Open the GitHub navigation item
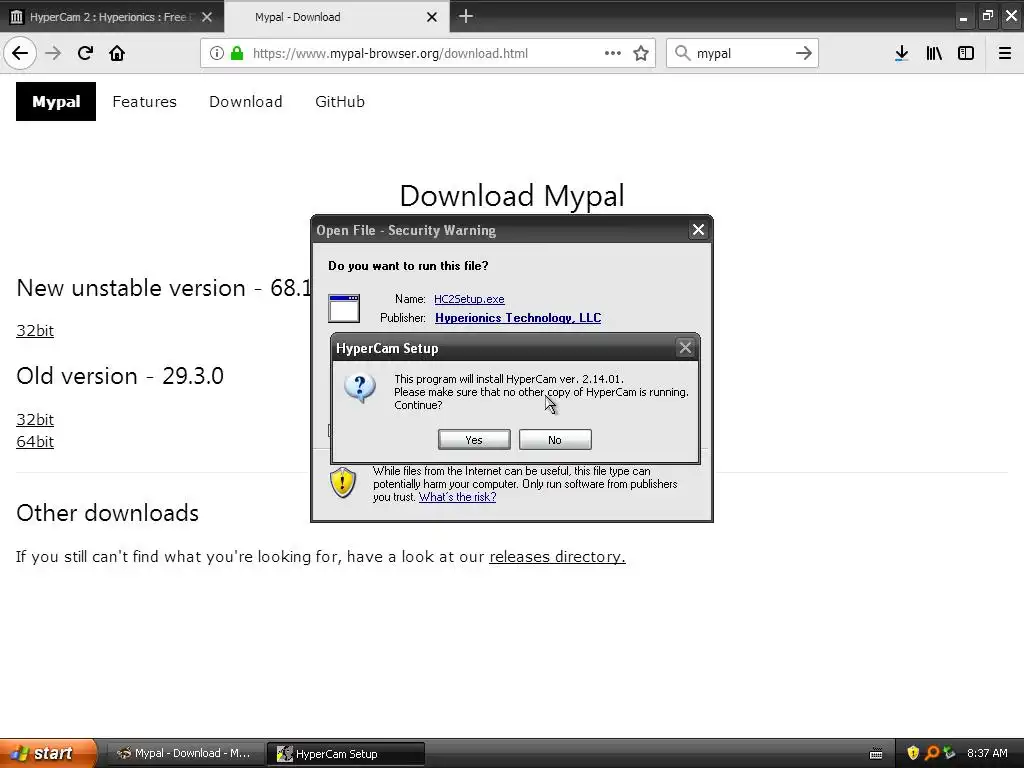 tap(340, 101)
